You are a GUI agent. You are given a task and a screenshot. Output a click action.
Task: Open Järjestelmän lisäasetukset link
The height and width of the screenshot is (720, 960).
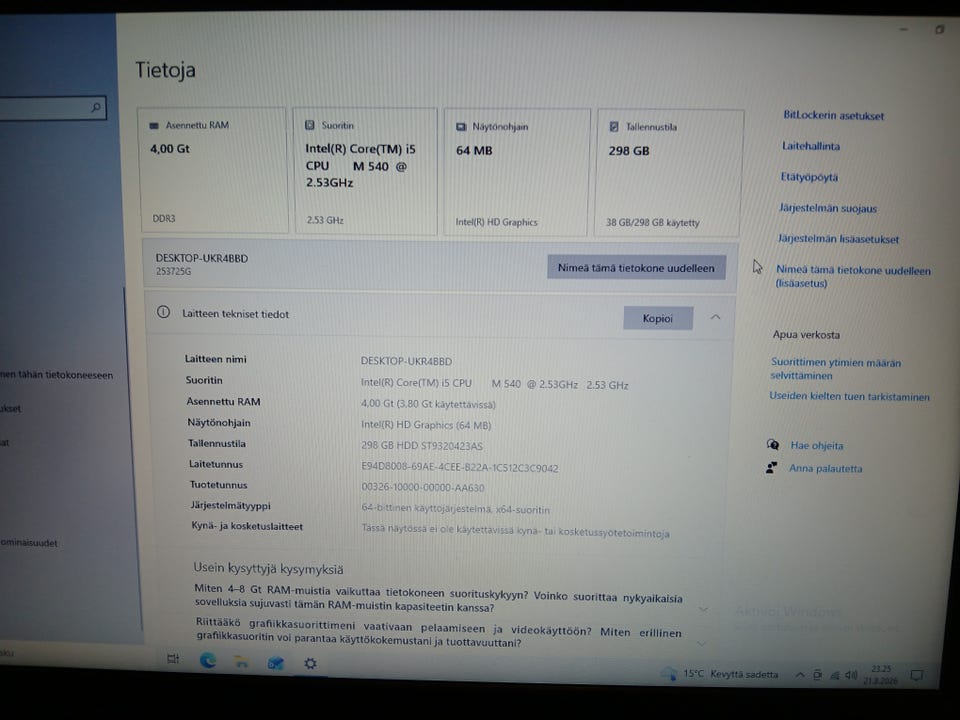[838, 239]
